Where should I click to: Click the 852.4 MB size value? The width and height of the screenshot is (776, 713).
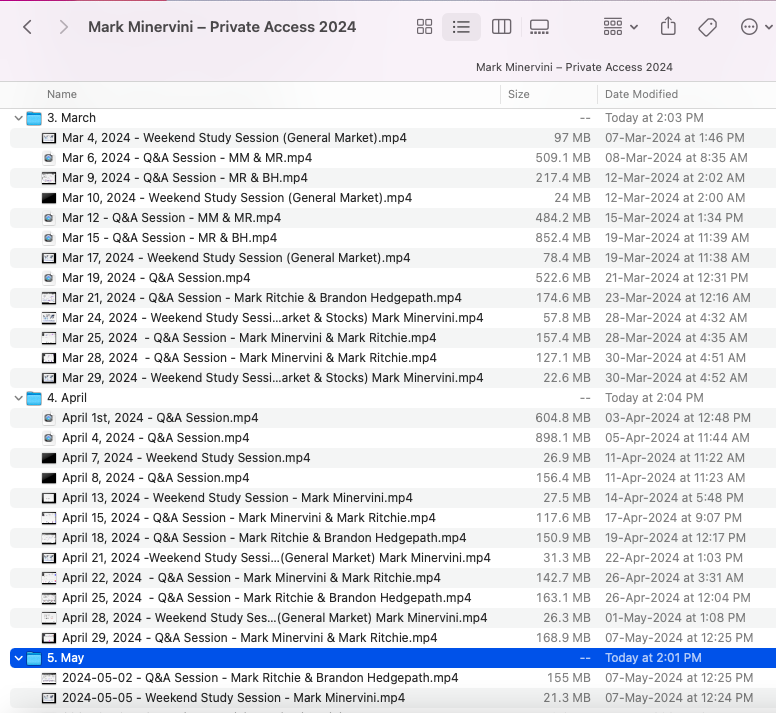click(563, 238)
